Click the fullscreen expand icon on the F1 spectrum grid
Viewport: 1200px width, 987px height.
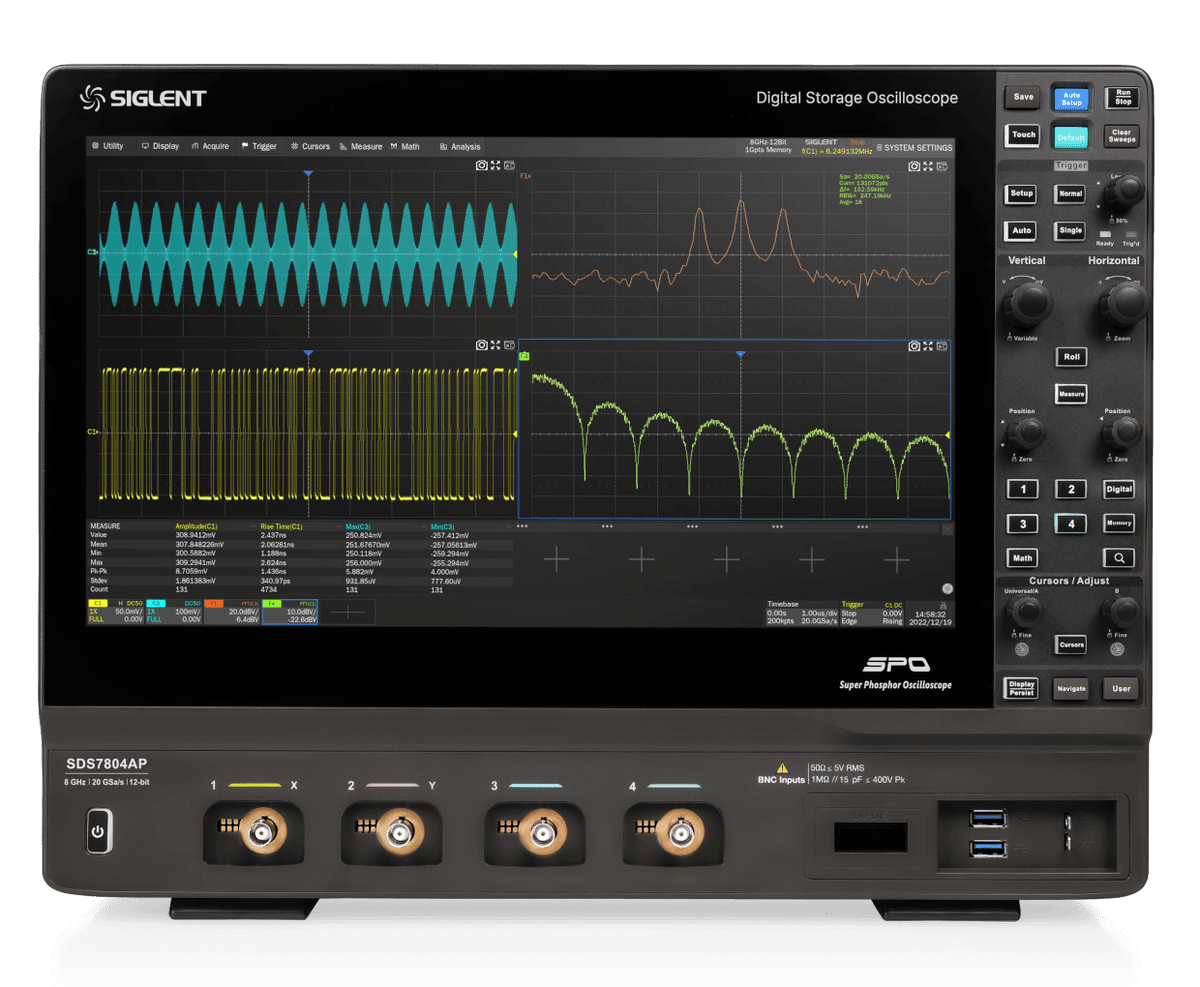(927, 166)
